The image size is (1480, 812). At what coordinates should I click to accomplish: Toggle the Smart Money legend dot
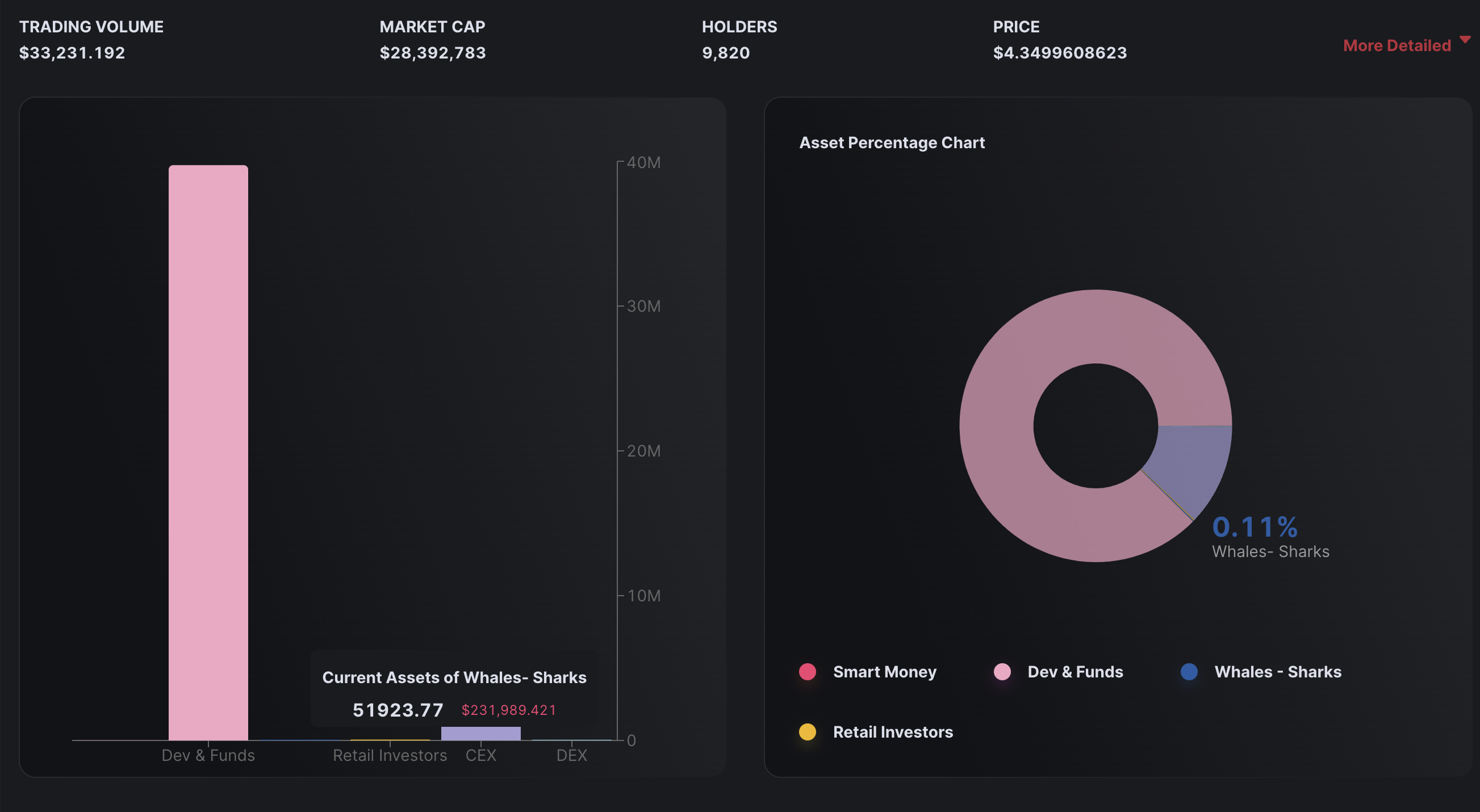tap(807, 672)
